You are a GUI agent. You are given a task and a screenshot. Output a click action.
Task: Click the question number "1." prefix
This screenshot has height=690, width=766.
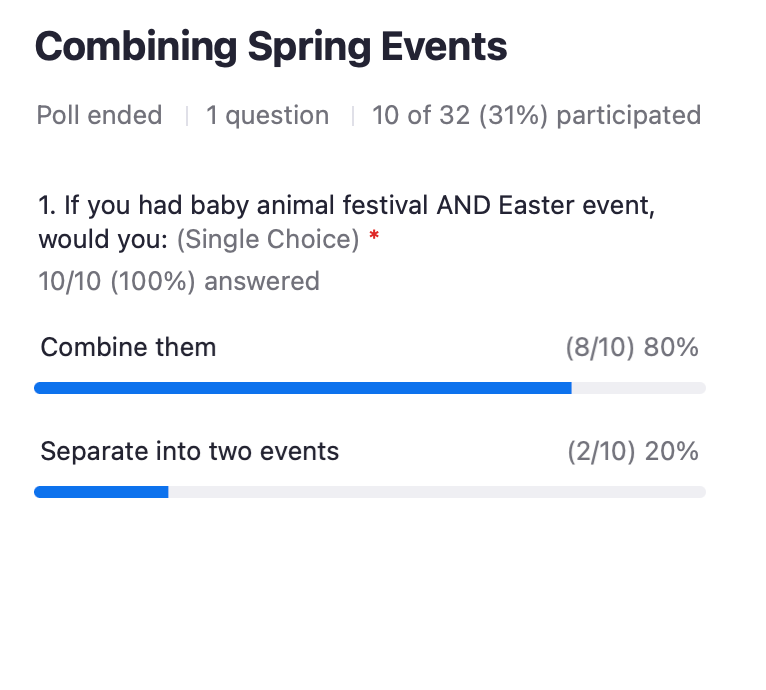[48, 207]
